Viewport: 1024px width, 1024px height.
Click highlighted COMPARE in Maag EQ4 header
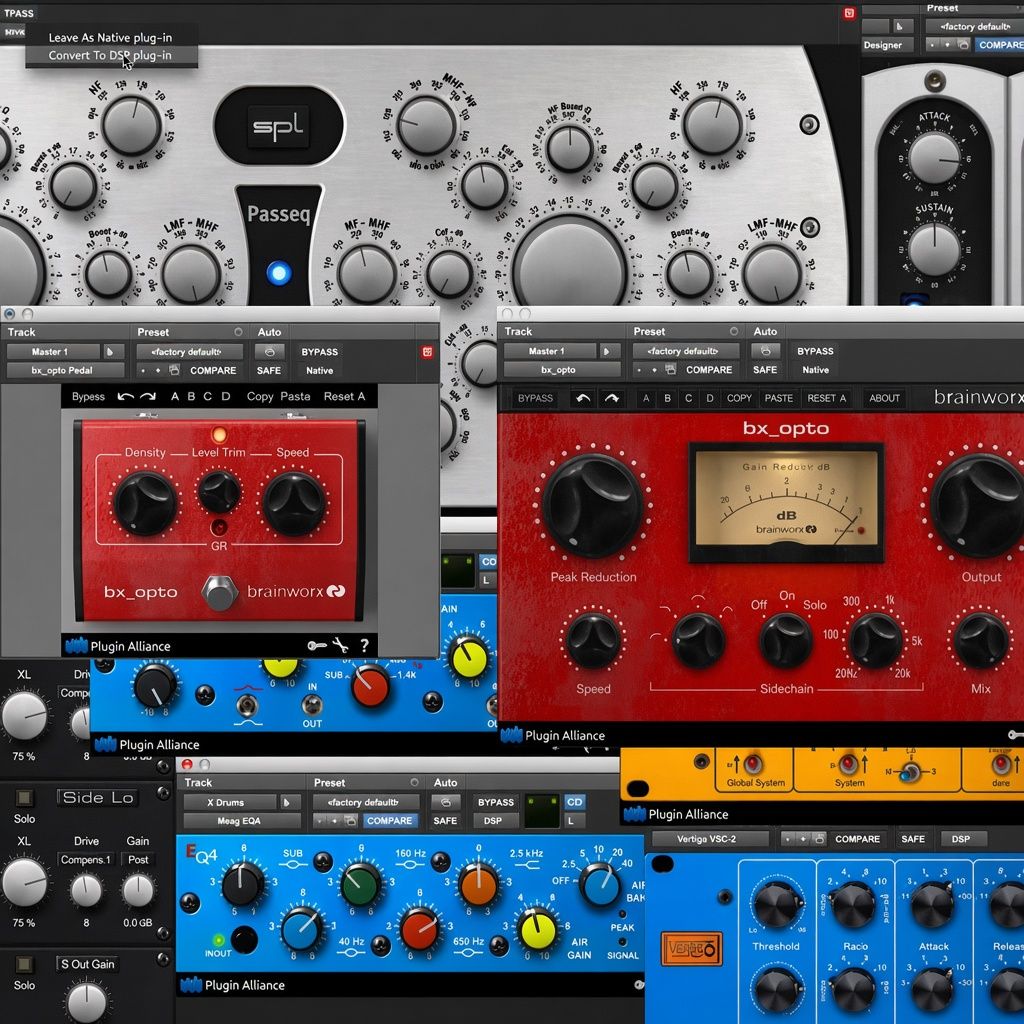[389, 821]
